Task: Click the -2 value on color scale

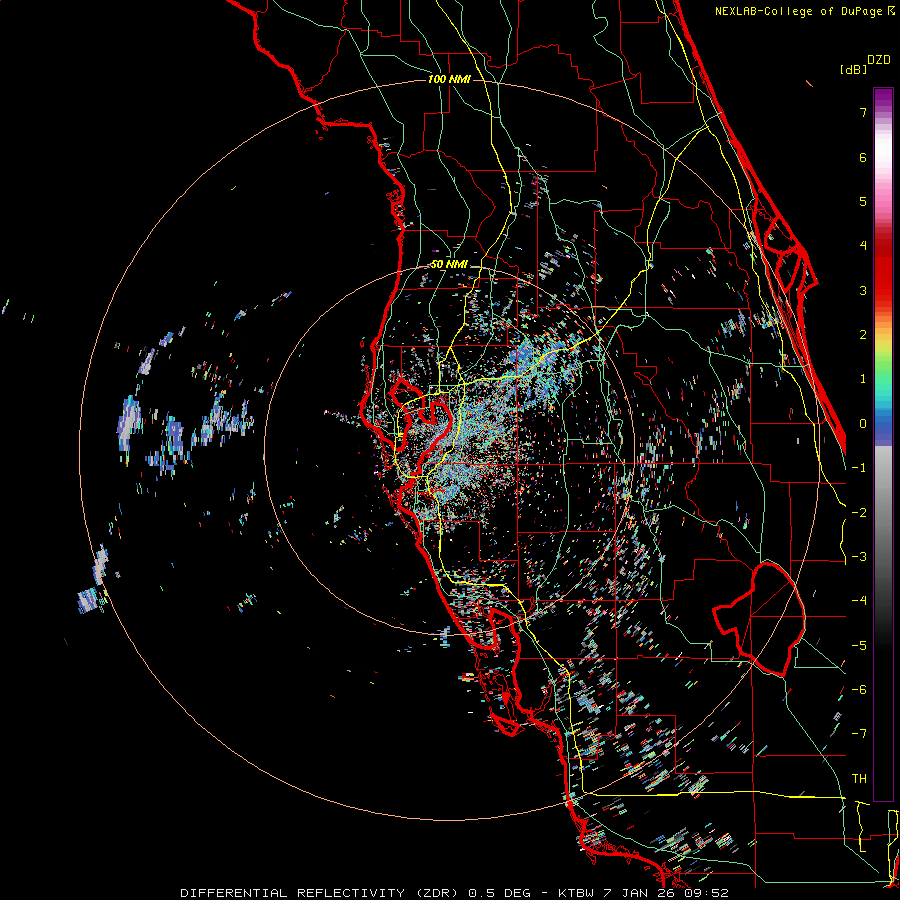Action: (x=859, y=513)
